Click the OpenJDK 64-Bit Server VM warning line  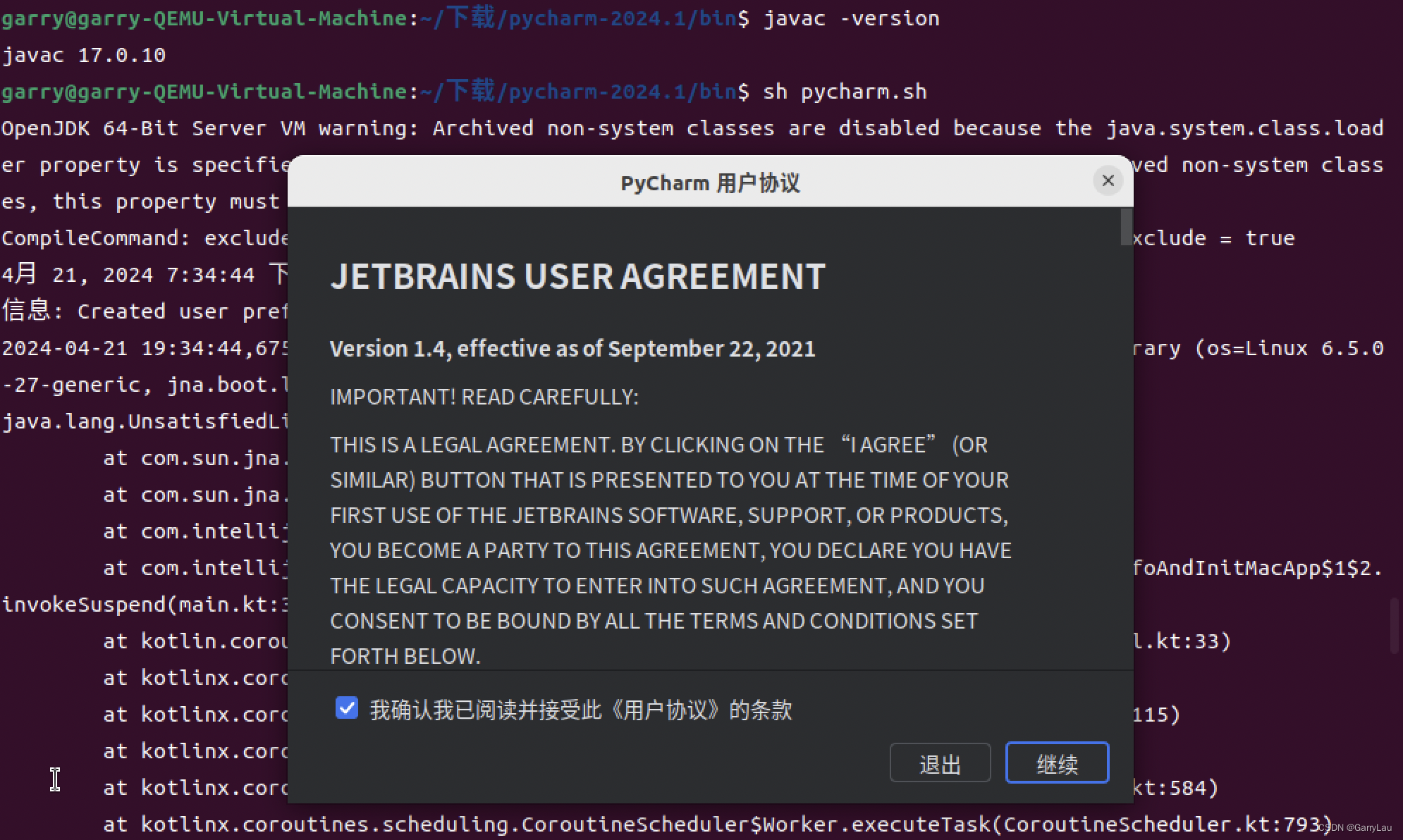692,128
